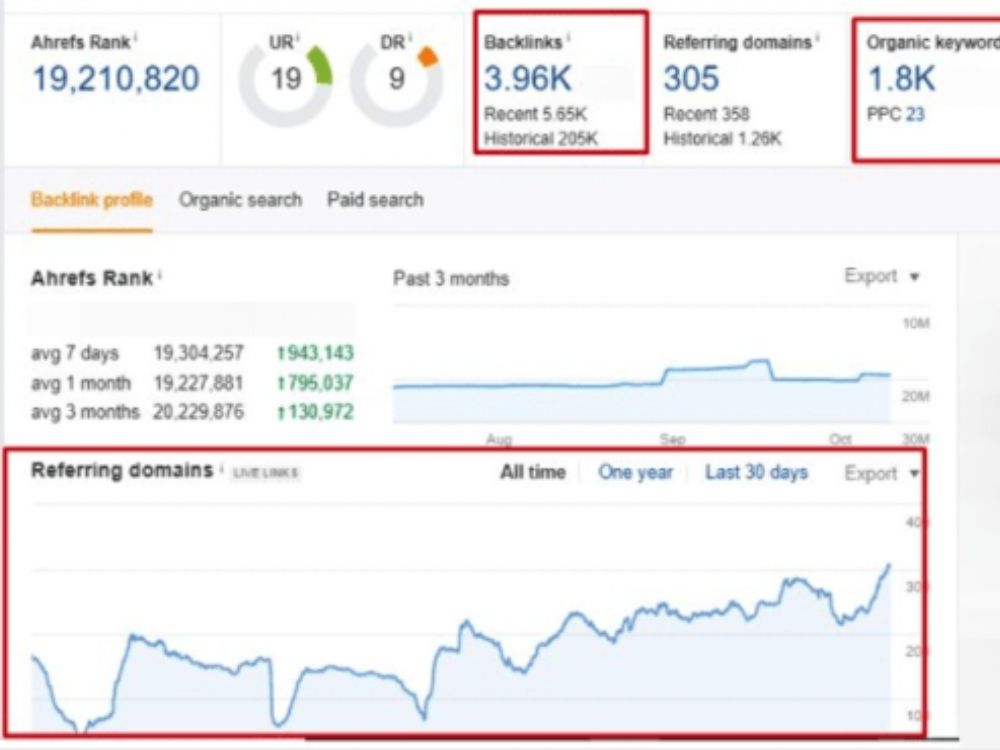Select the One year range
The image size is (1000, 750).
(635, 473)
